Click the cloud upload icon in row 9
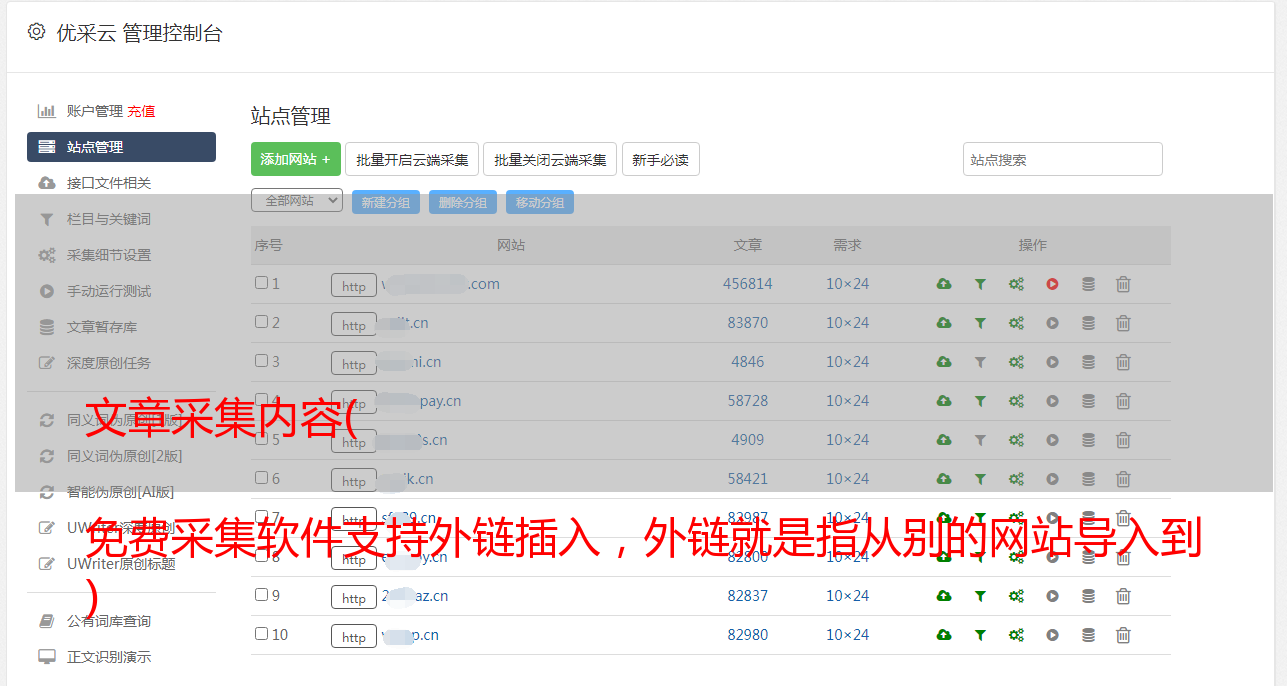1287x686 pixels. (x=943, y=596)
